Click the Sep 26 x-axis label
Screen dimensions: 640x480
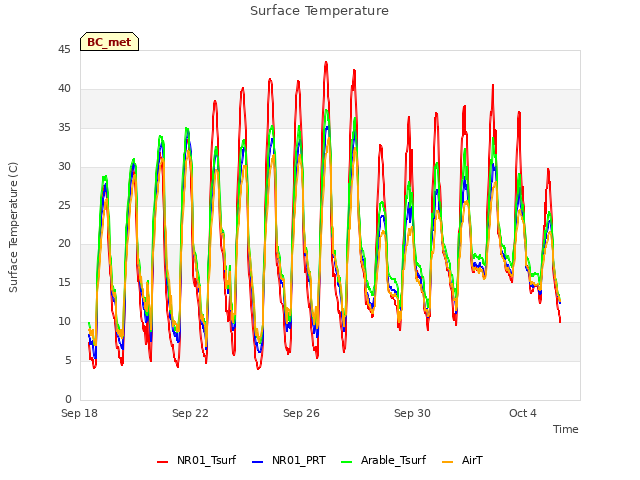301,413
